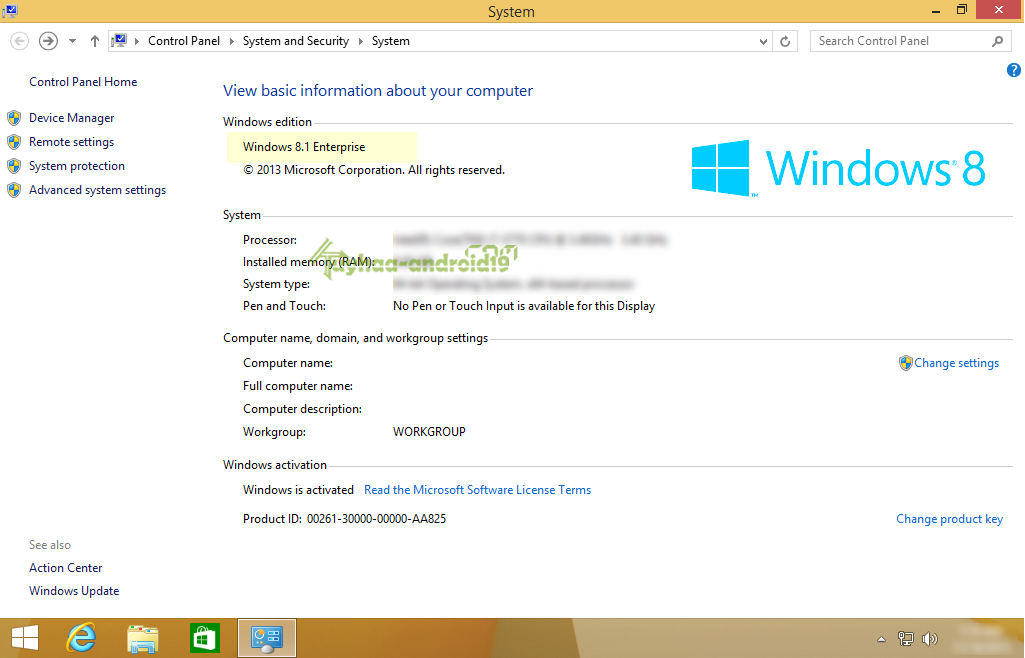Open Remote settings
Image resolution: width=1025 pixels, height=658 pixels.
click(71, 142)
